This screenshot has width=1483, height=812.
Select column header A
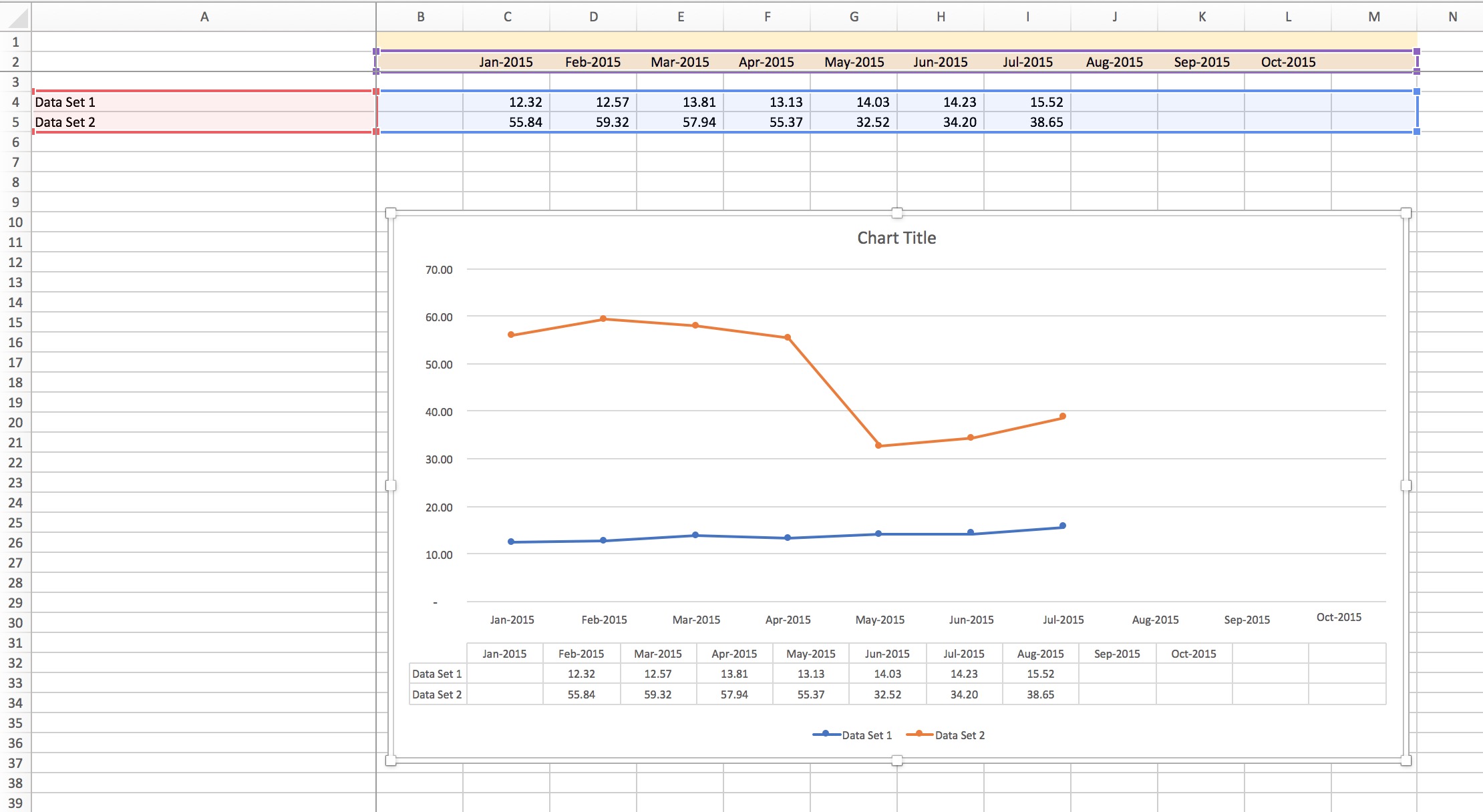point(204,17)
